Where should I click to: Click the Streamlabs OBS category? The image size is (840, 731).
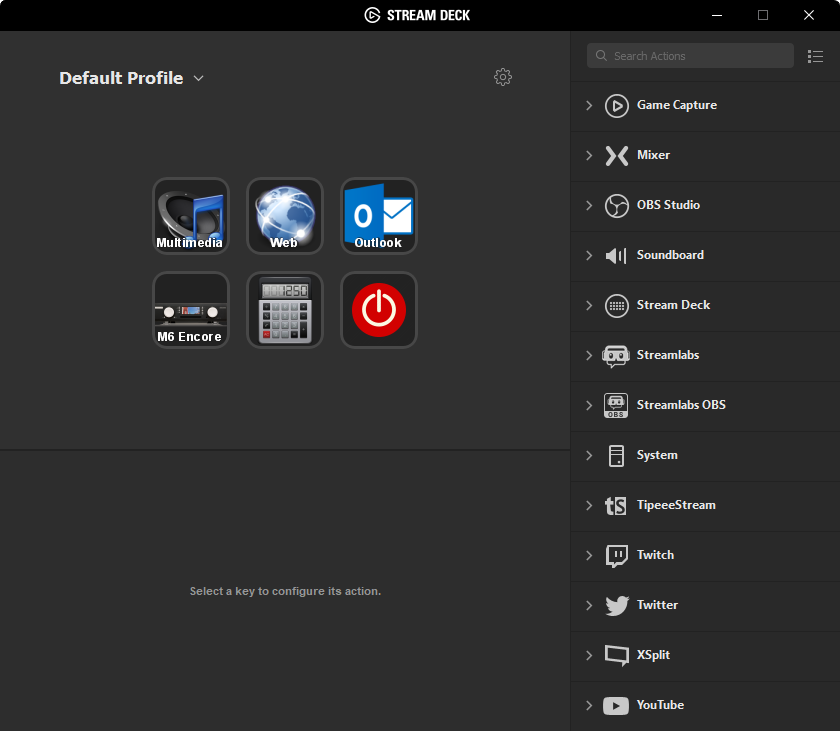[x=681, y=405]
